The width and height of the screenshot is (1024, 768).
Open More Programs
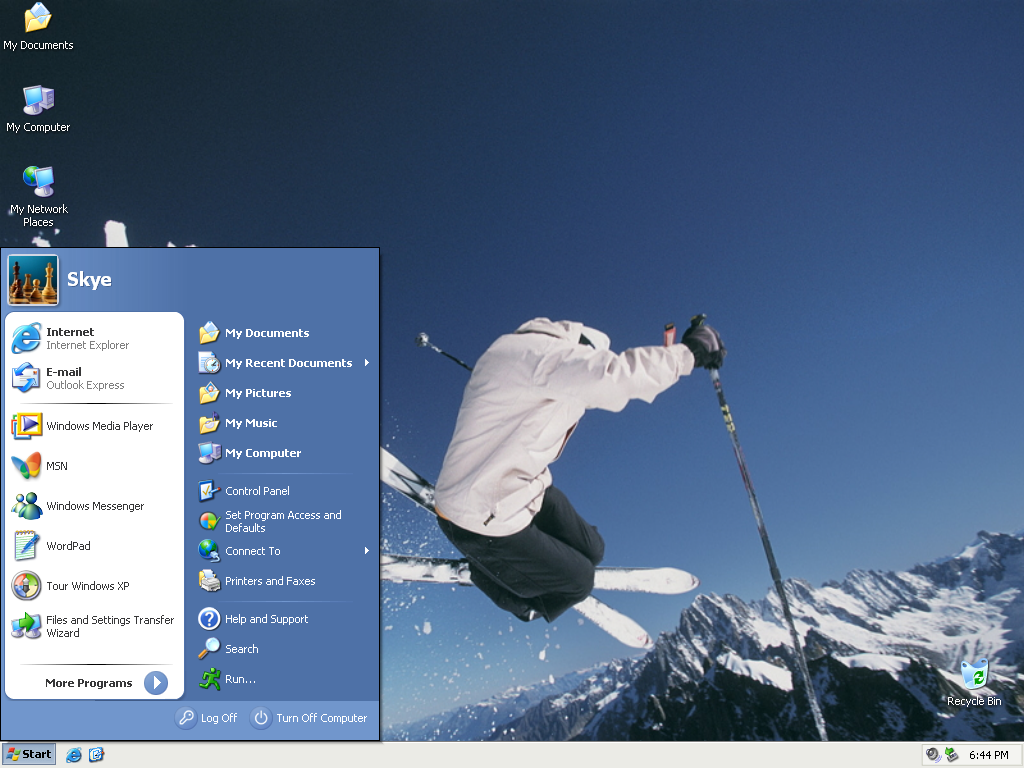click(x=90, y=683)
